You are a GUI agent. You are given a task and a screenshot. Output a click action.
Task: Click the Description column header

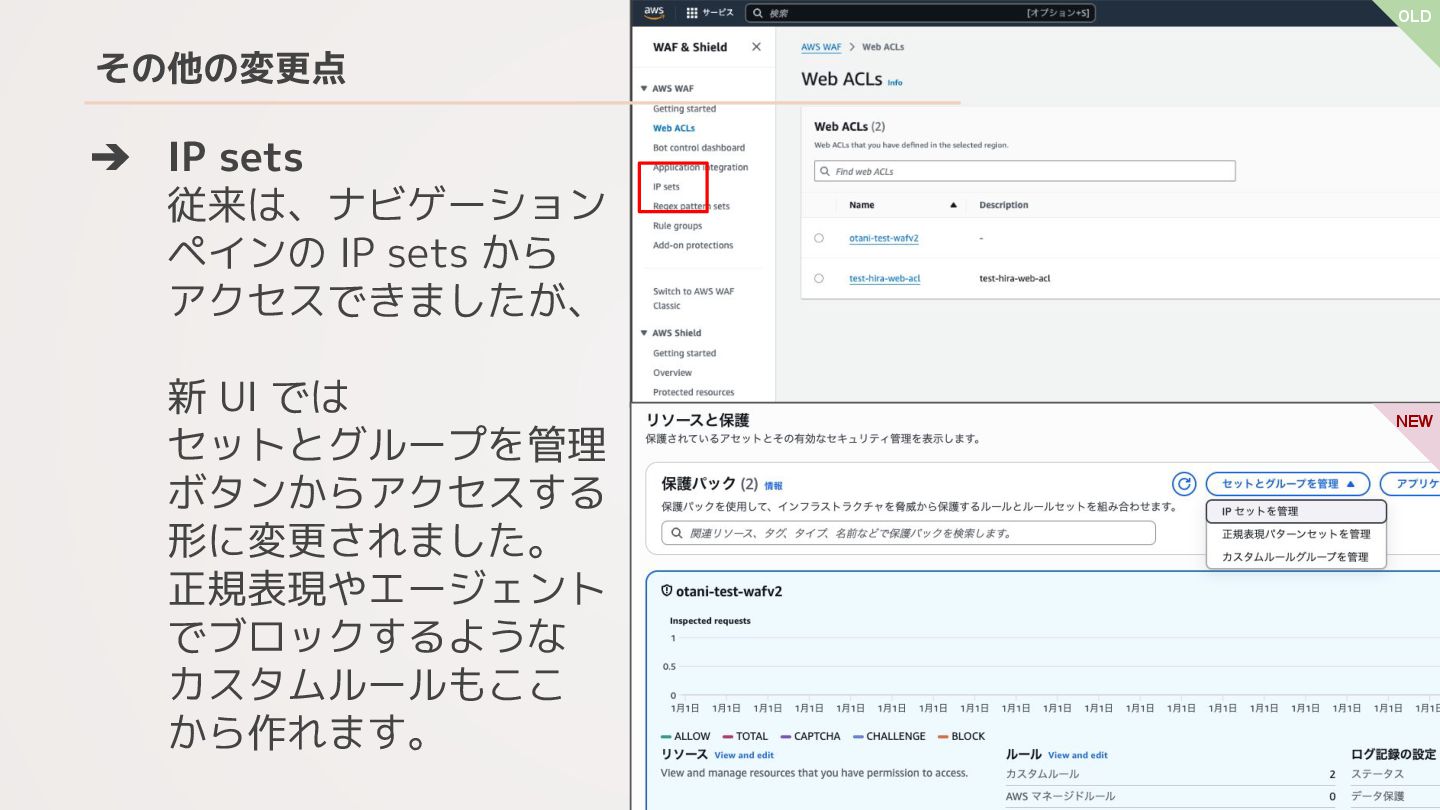(x=1003, y=205)
